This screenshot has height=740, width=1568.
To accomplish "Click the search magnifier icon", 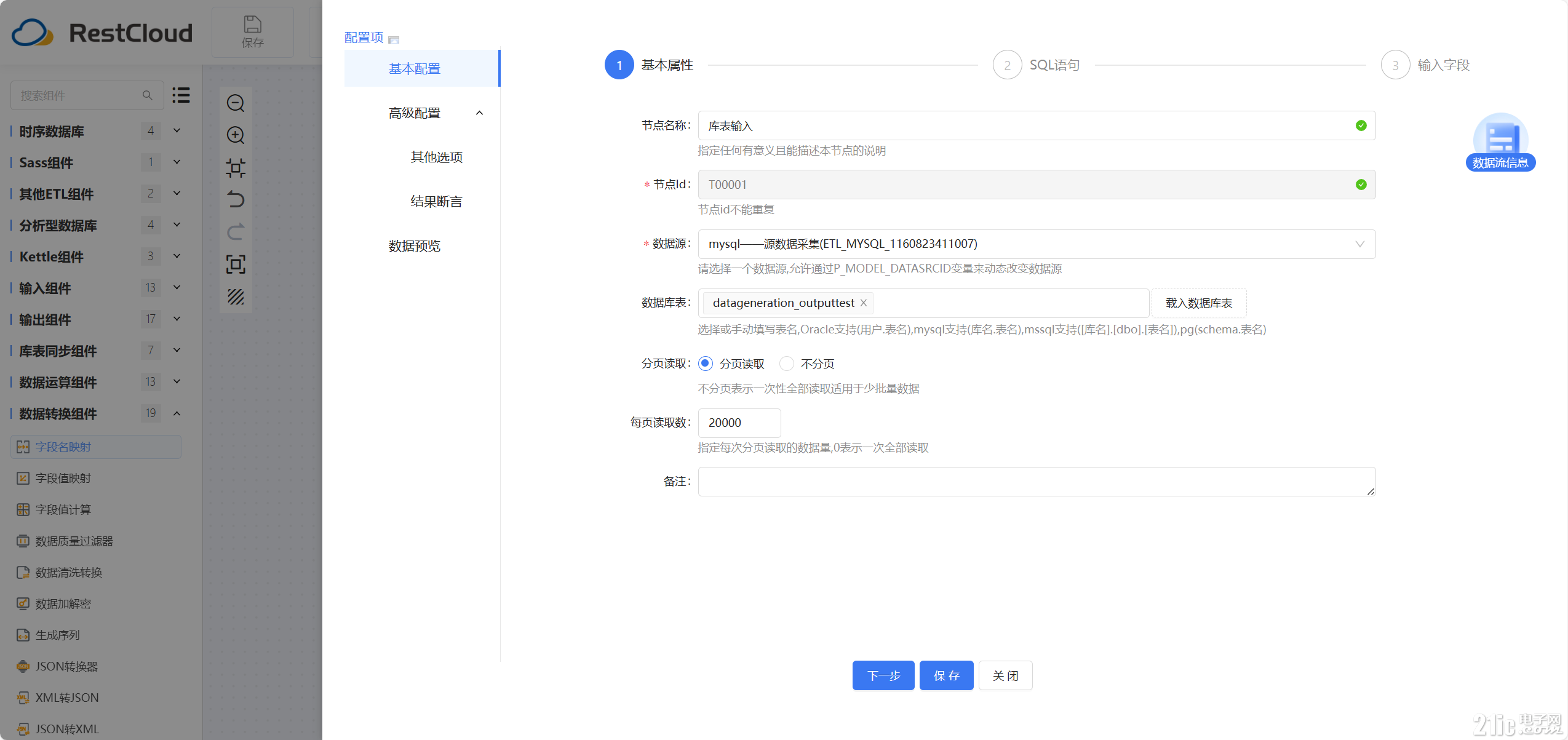I will click(x=148, y=95).
